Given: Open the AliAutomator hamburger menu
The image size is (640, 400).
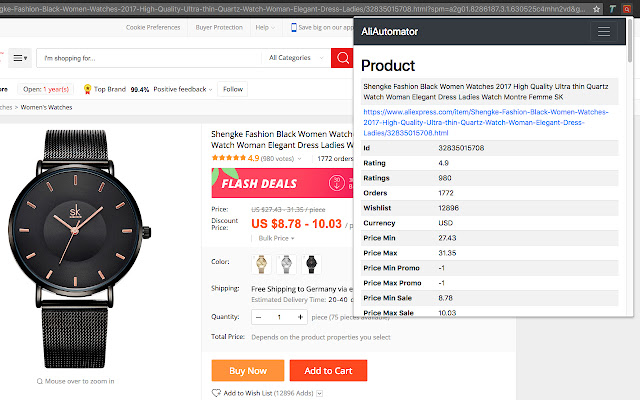Looking at the screenshot, I should coord(602,32).
